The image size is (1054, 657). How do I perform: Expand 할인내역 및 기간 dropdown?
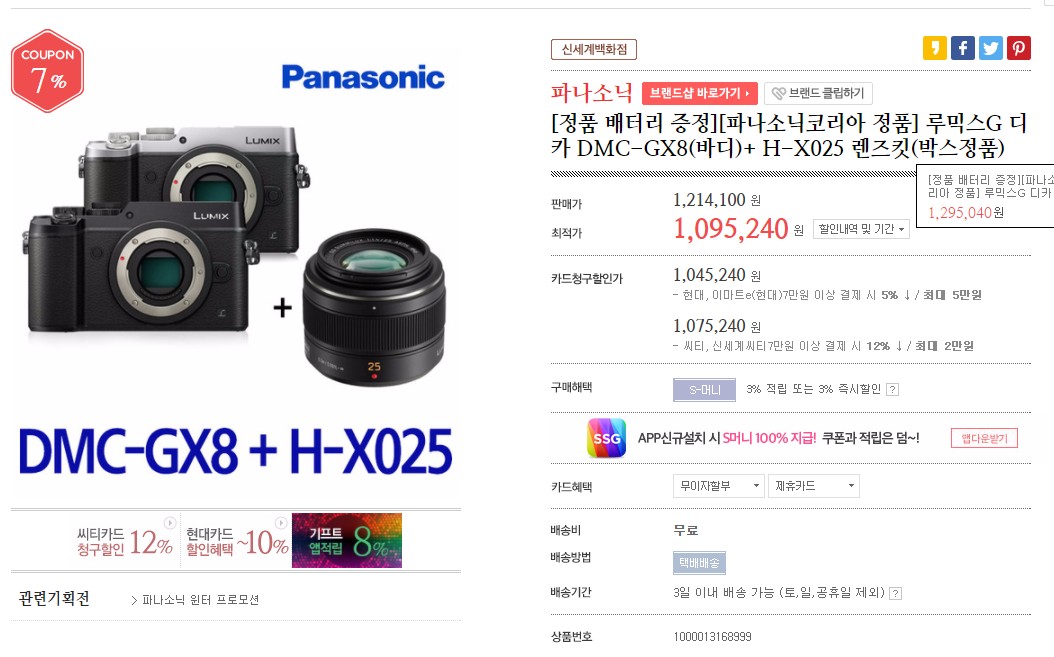tap(861, 229)
